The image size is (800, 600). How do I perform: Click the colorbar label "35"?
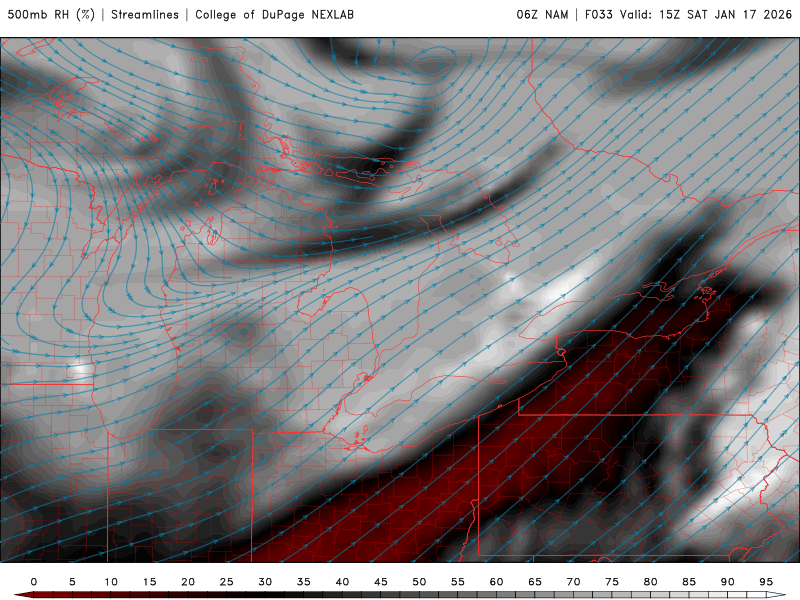304,582
